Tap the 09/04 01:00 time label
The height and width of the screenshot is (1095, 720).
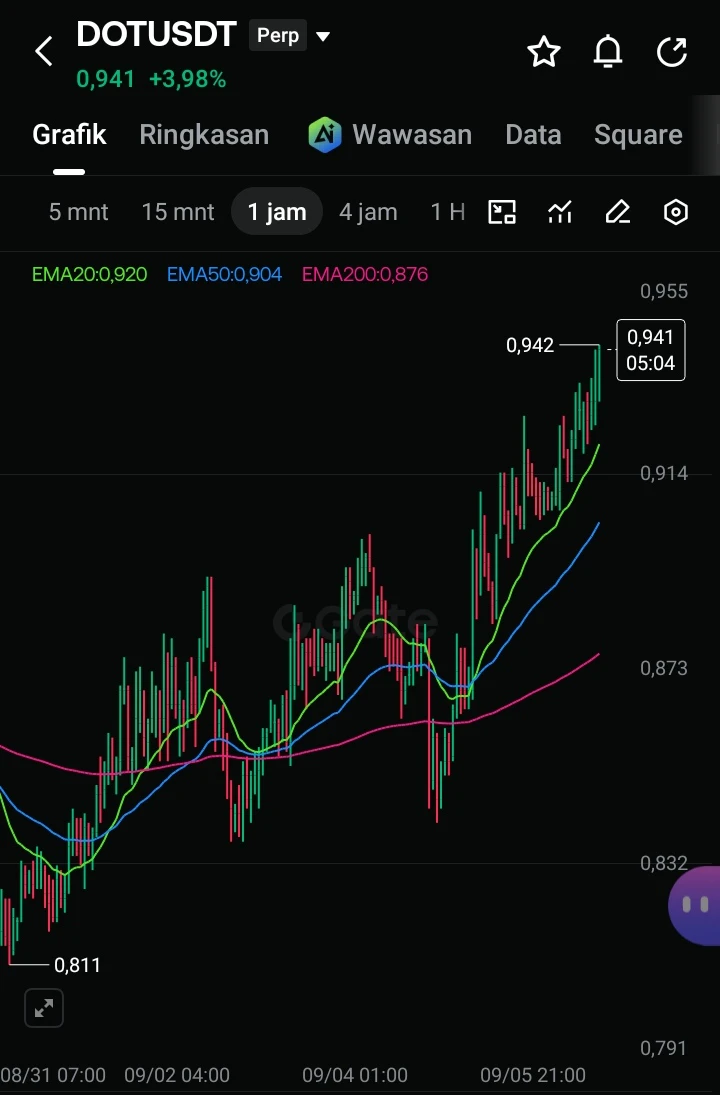point(355,1075)
